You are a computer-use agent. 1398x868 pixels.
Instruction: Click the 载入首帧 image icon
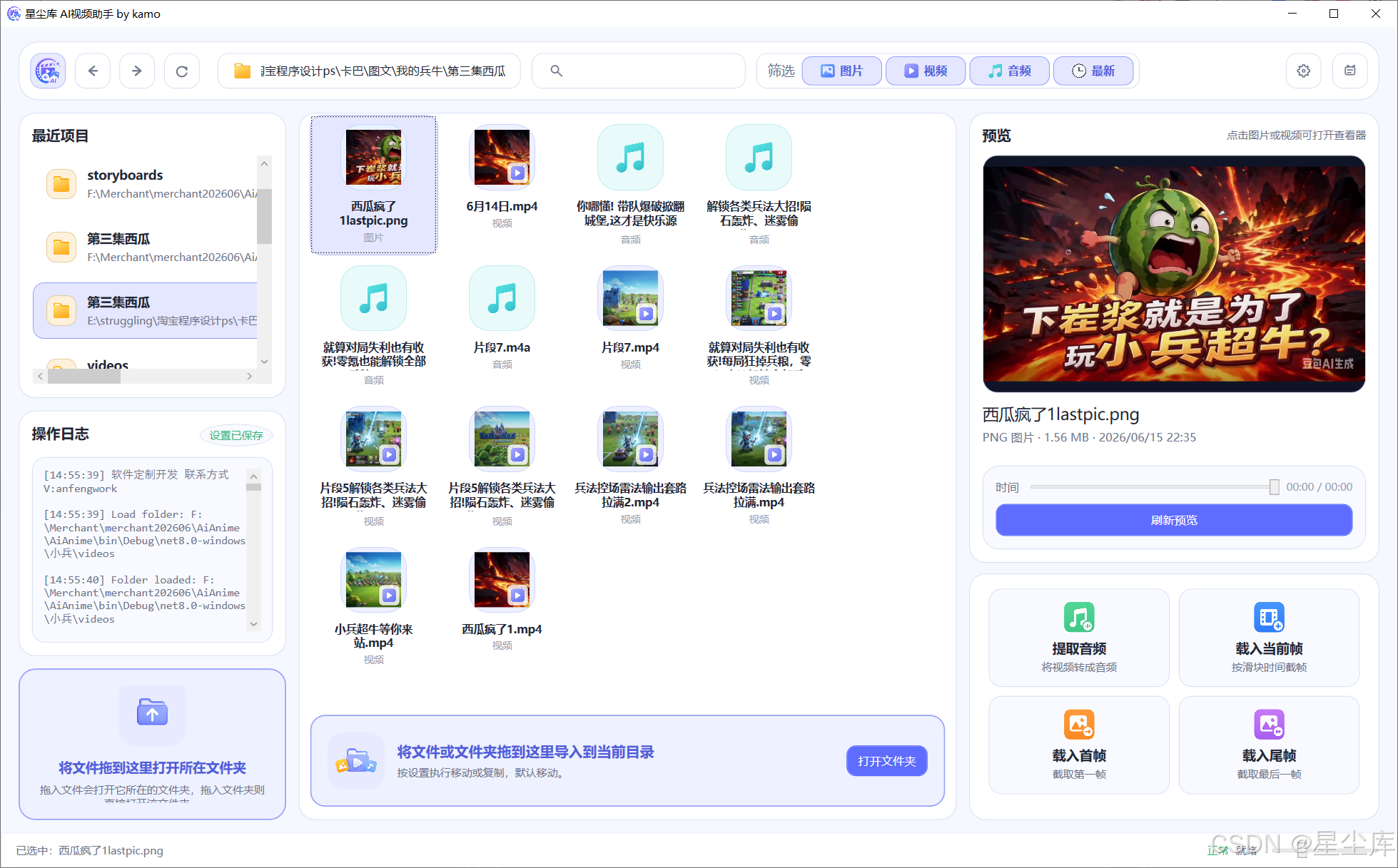[1079, 725]
